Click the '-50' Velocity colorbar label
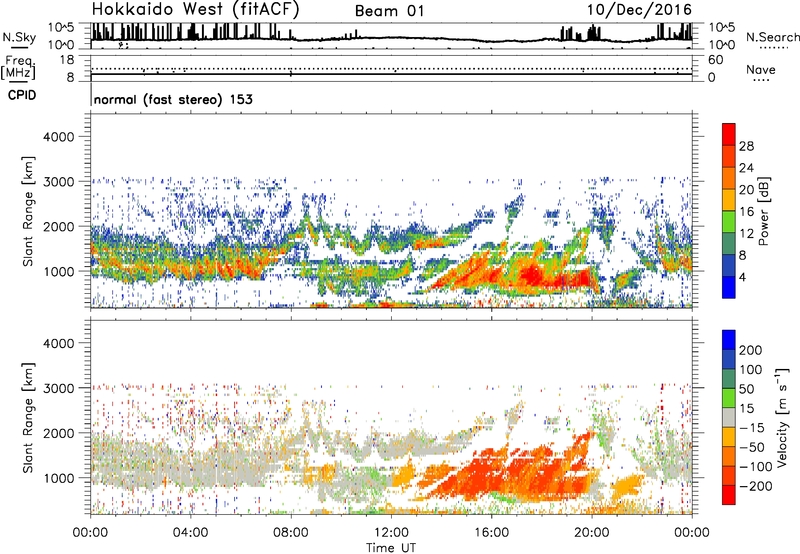Image resolution: width=800 pixels, height=554 pixels. [x=752, y=448]
